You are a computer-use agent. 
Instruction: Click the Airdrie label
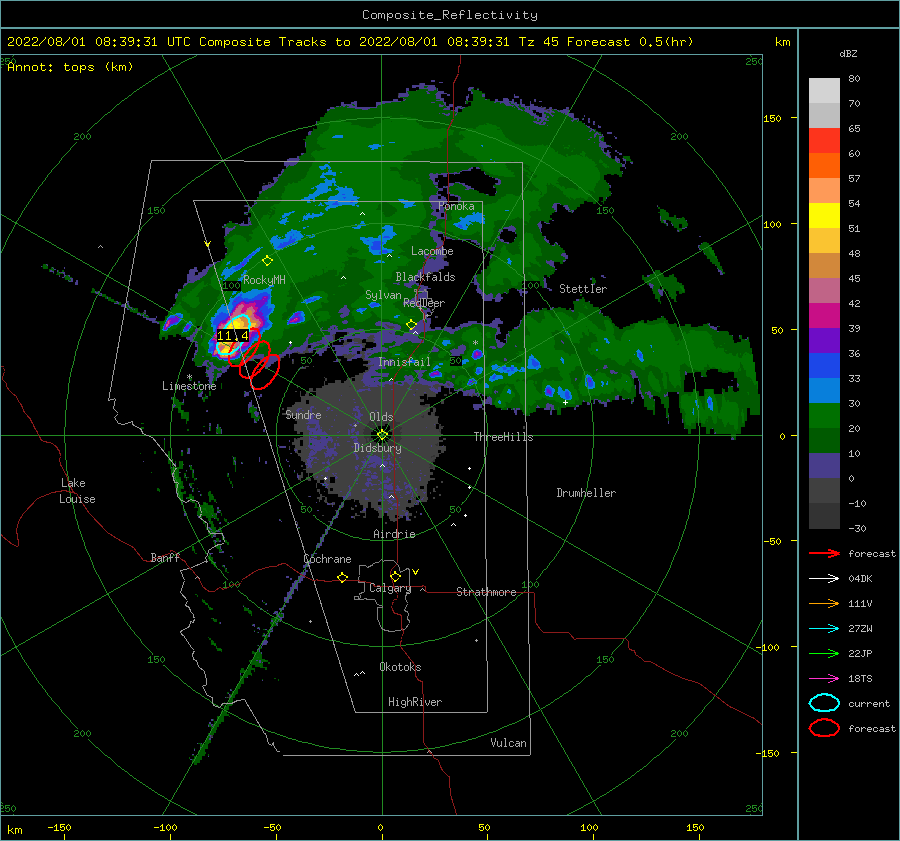[394, 534]
